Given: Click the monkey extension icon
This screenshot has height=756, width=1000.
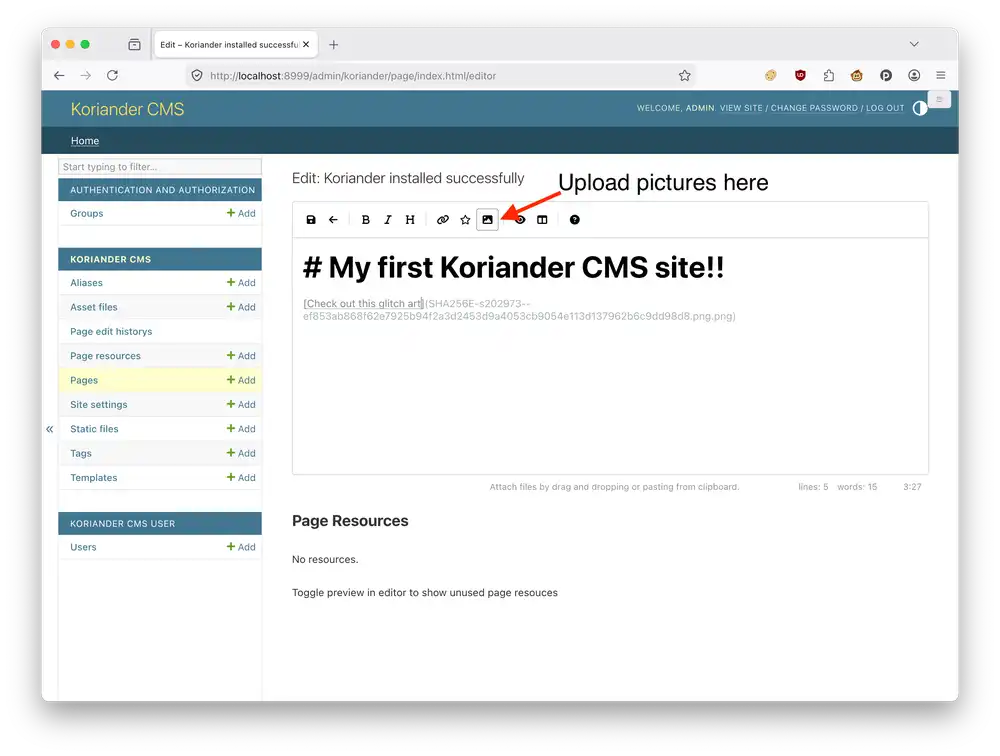Looking at the screenshot, I should pyautogui.click(x=857, y=75).
